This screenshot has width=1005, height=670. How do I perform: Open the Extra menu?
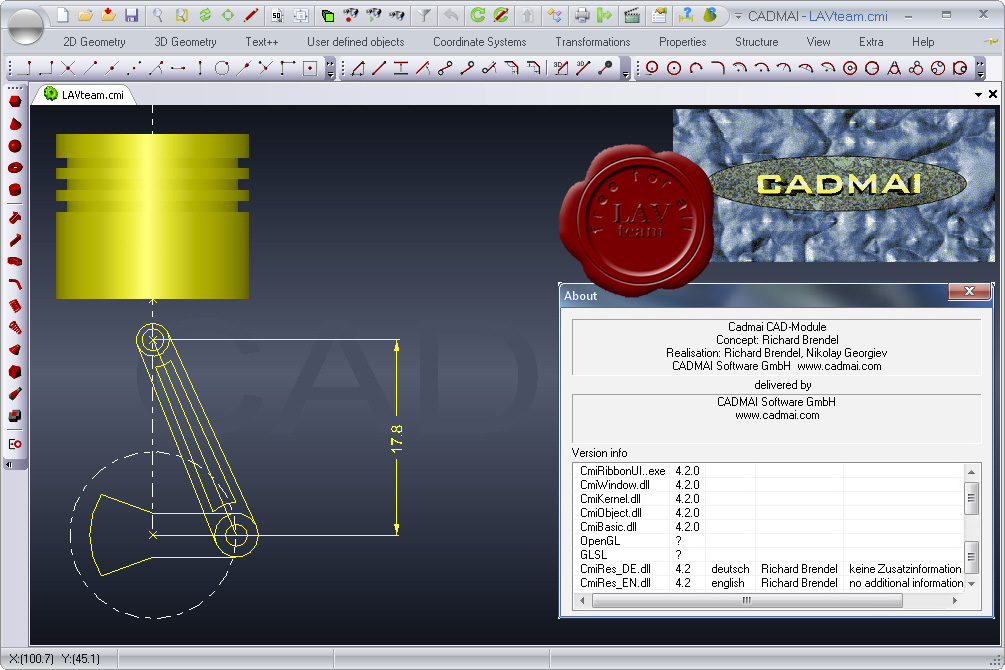coord(871,42)
